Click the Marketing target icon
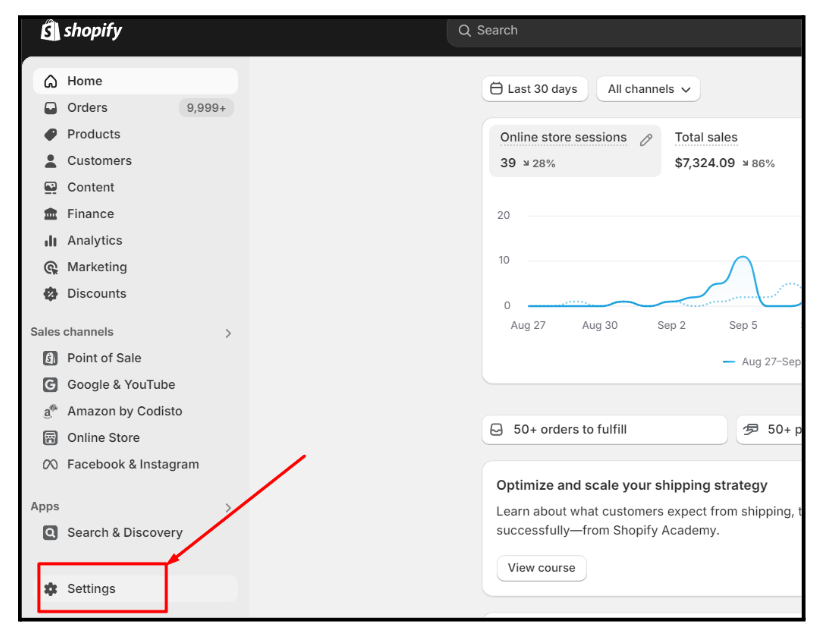Screen dimensions: 826x630 51,267
